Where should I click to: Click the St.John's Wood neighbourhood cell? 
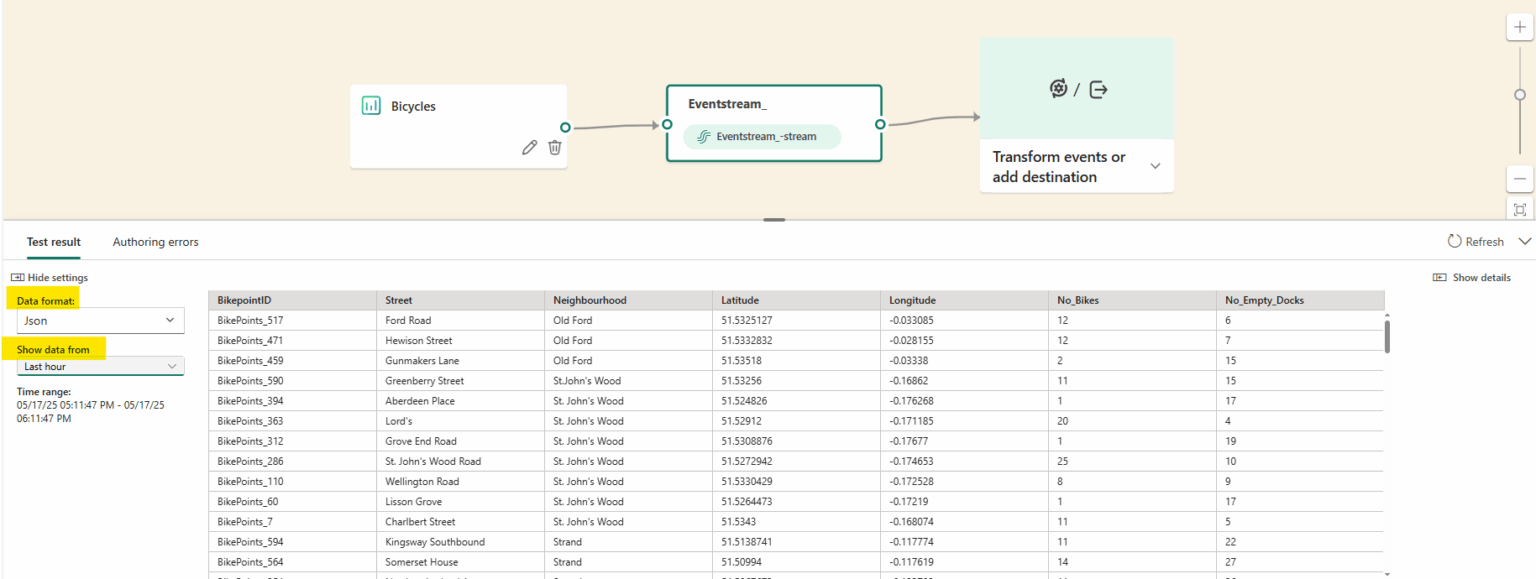[x=629, y=380]
